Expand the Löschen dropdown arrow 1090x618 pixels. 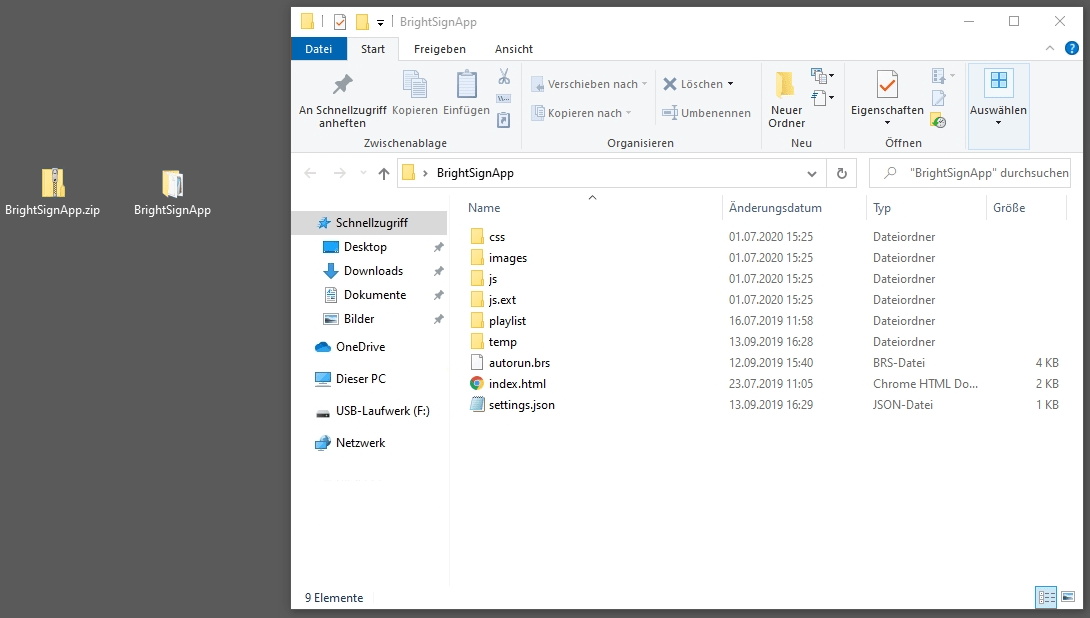730,84
